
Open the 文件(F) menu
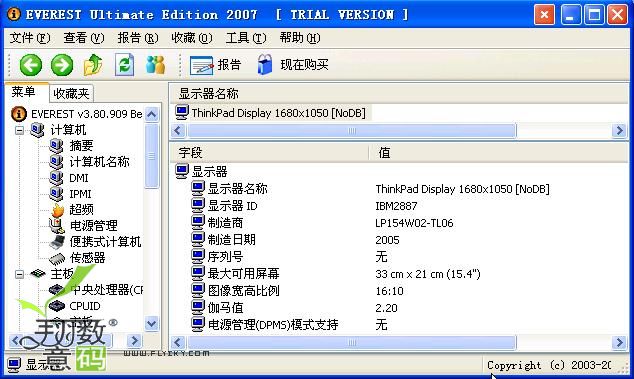30,38
